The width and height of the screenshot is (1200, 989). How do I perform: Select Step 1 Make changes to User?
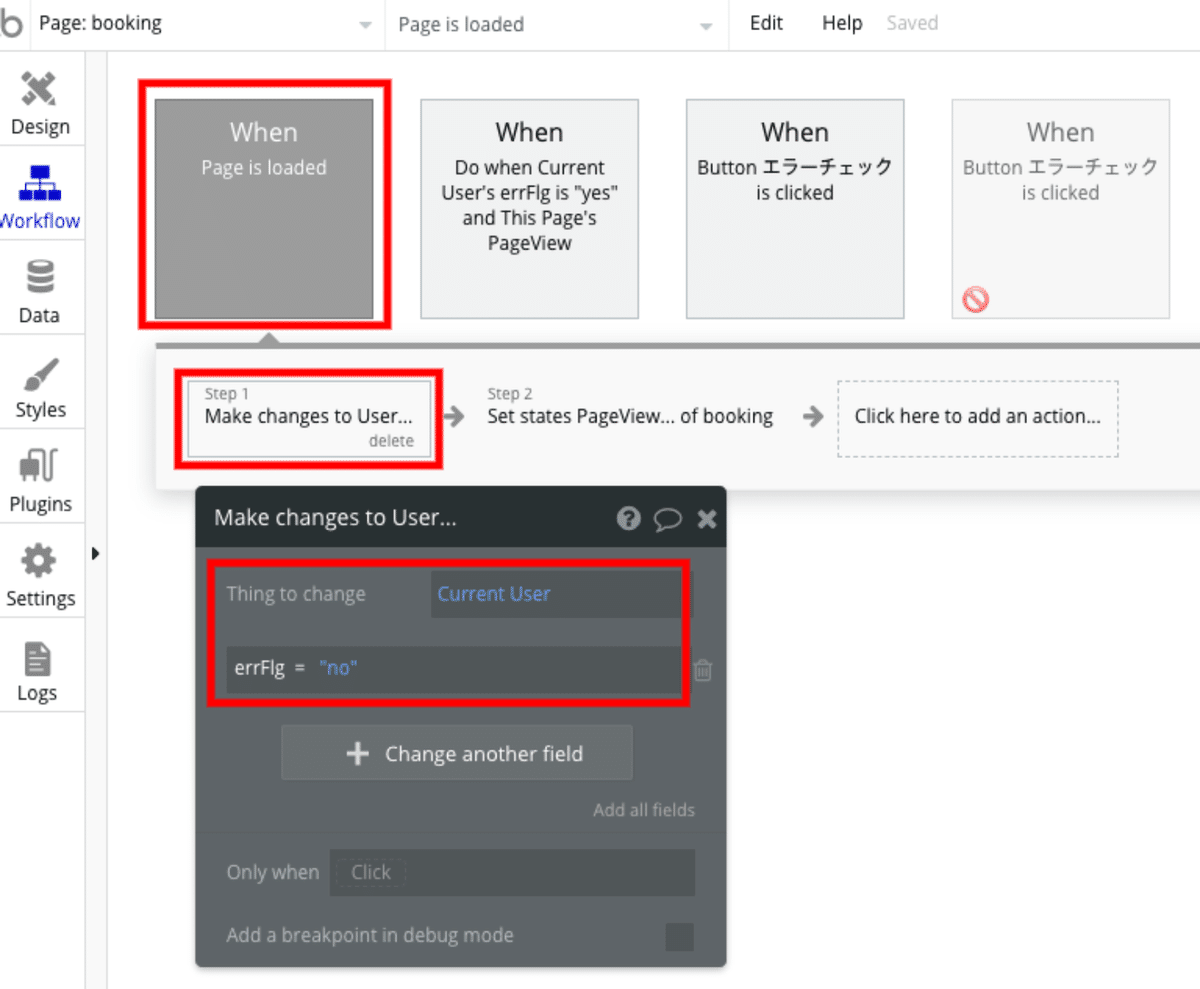point(308,418)
